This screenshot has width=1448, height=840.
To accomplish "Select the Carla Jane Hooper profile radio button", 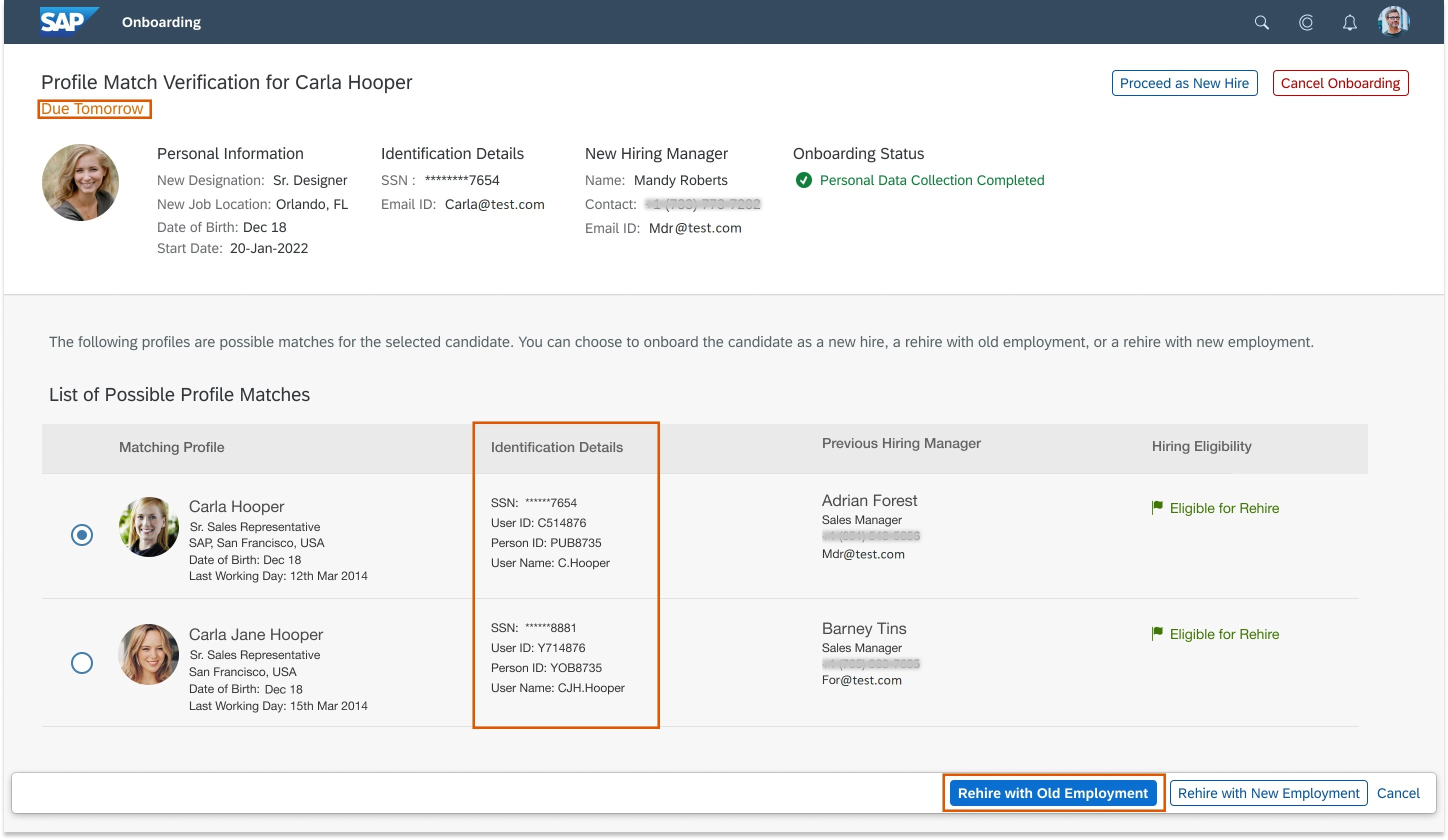I will coord(81,662).
